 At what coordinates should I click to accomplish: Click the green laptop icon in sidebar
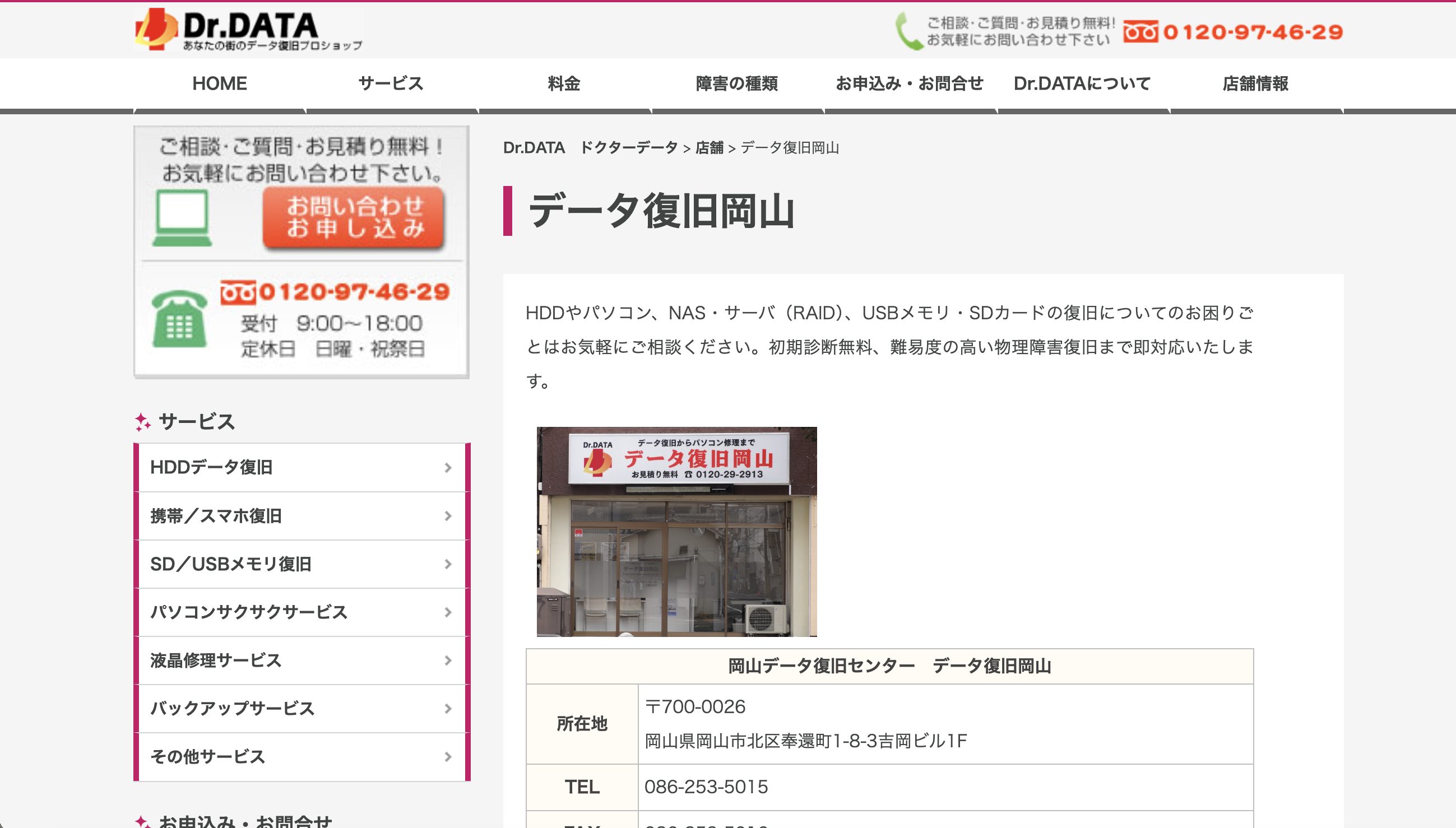182,218
